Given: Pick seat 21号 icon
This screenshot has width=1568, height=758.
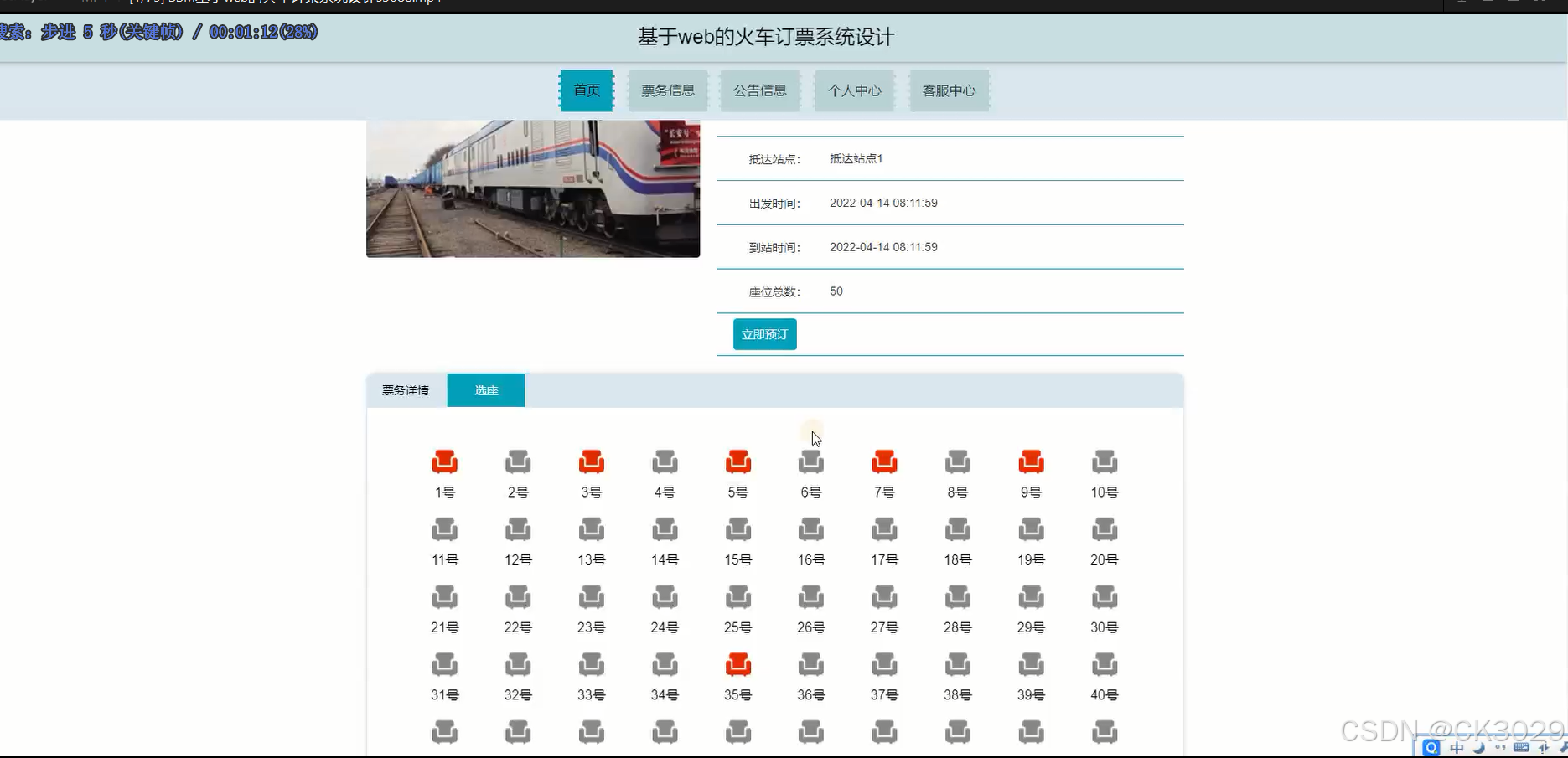Looking at the screenshot, I should [445, 597].
